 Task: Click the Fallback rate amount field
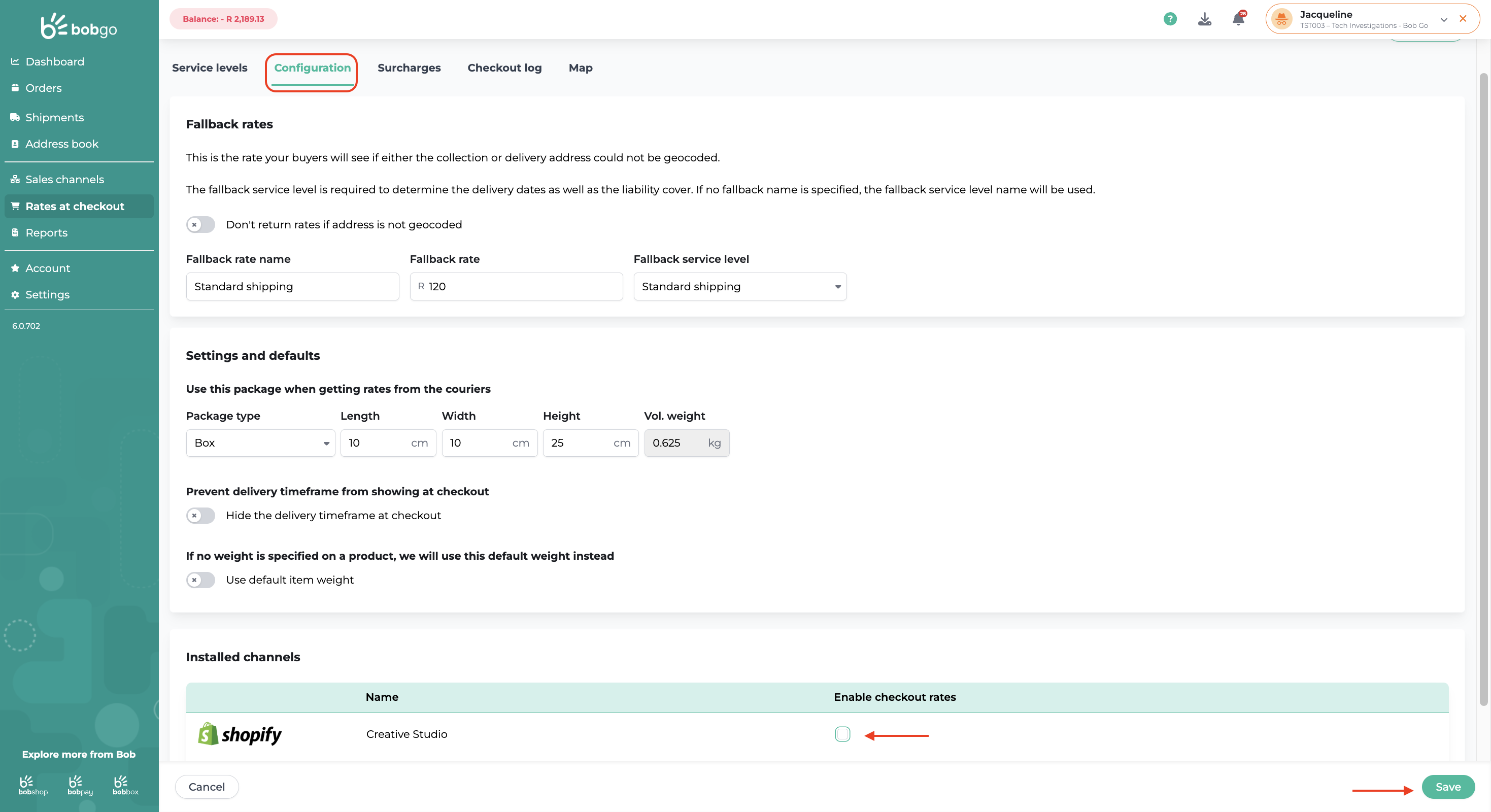[x=516, y=287]
